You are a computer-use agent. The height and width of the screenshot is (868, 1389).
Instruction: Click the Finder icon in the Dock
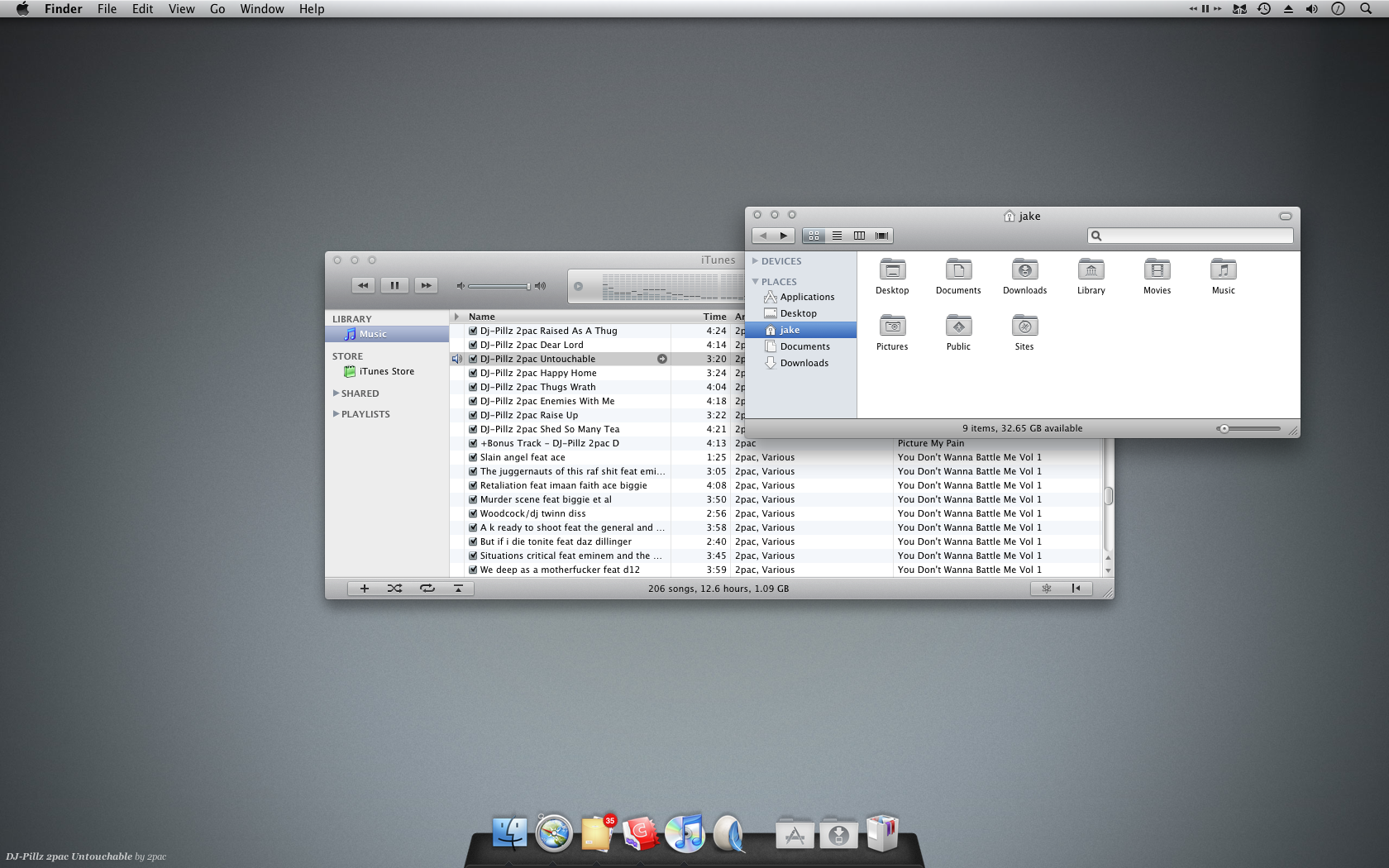pos(509,832)
